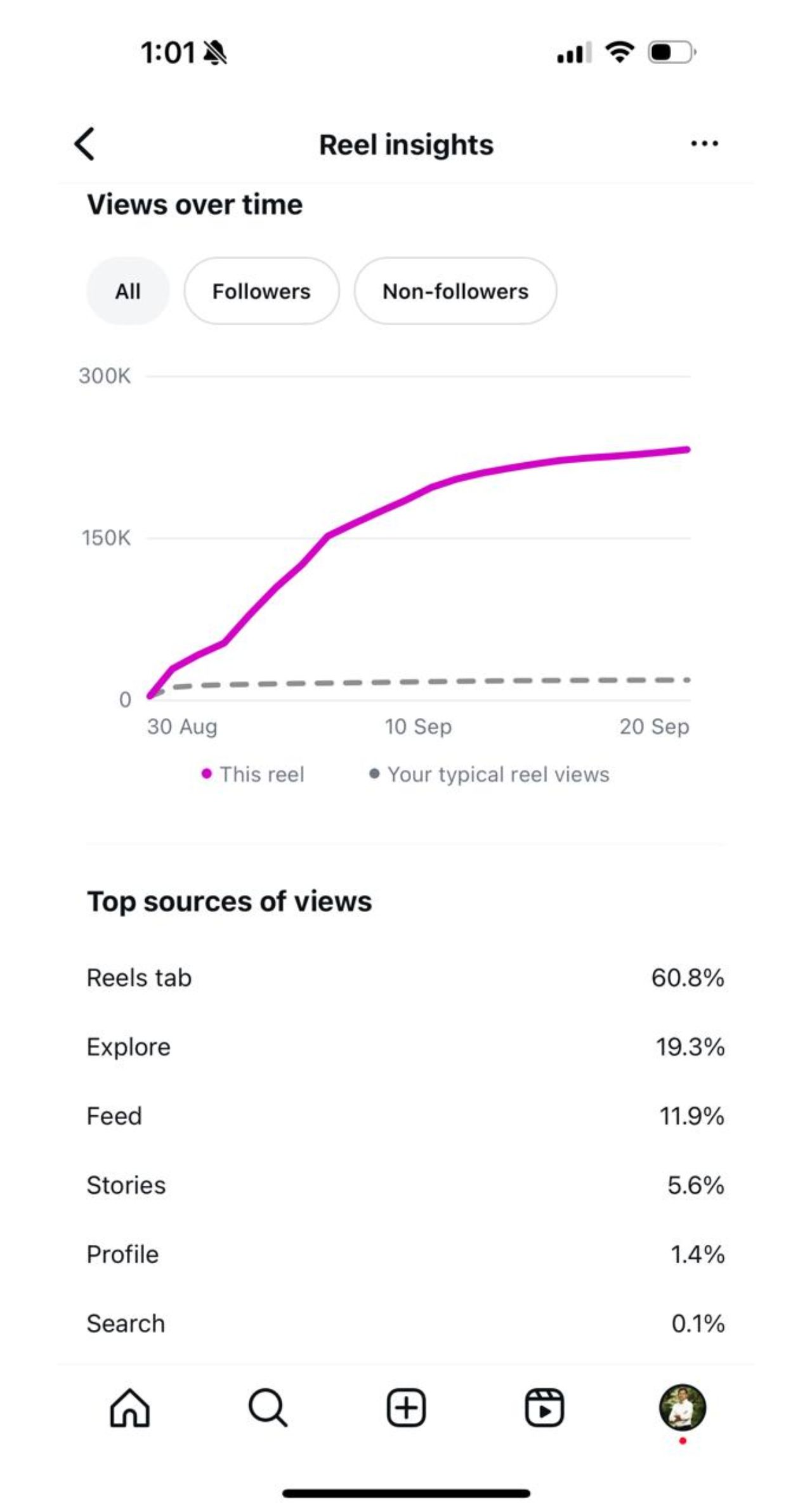Select the Explore source row
The width and height of the screenshot is (812, 1512).
click(405, 1047)
